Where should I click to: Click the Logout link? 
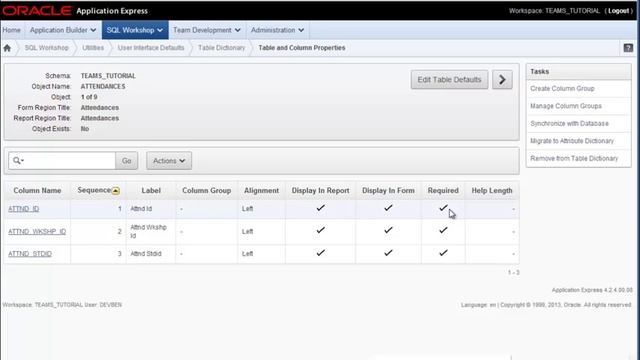pyautogui.click(x=618, y=11)
